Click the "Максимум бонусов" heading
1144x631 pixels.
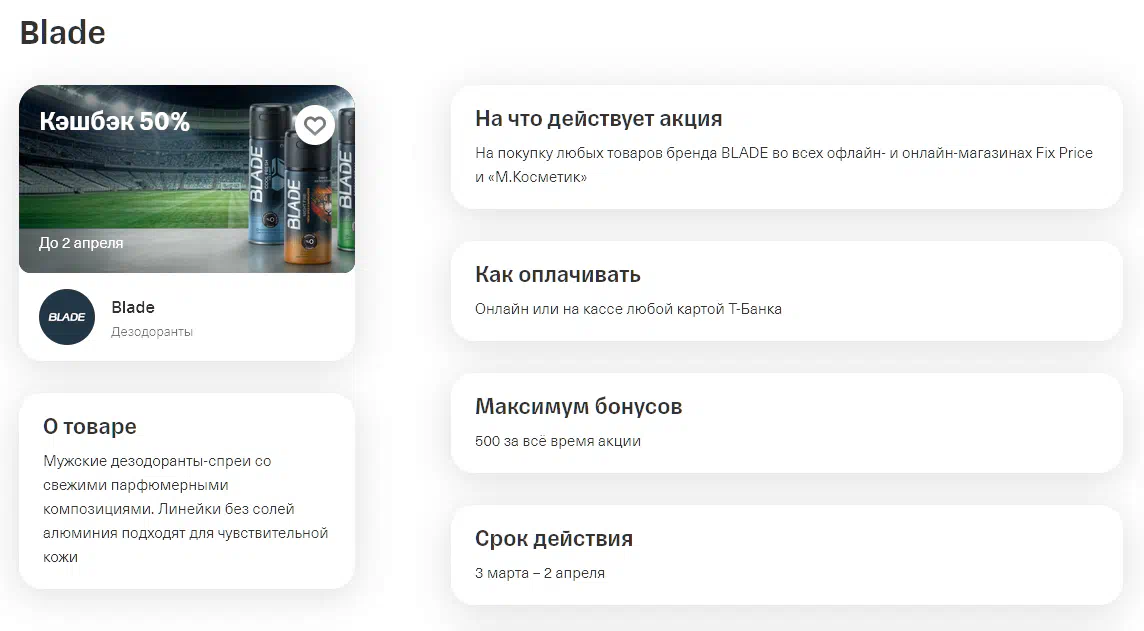tap(578, 407)
